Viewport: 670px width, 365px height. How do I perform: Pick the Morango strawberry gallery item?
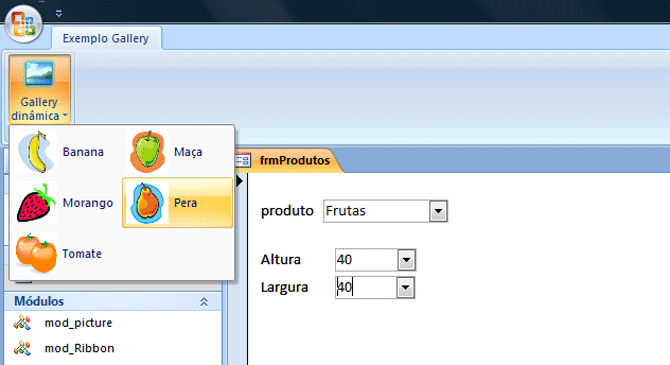(x=66, y=203)
